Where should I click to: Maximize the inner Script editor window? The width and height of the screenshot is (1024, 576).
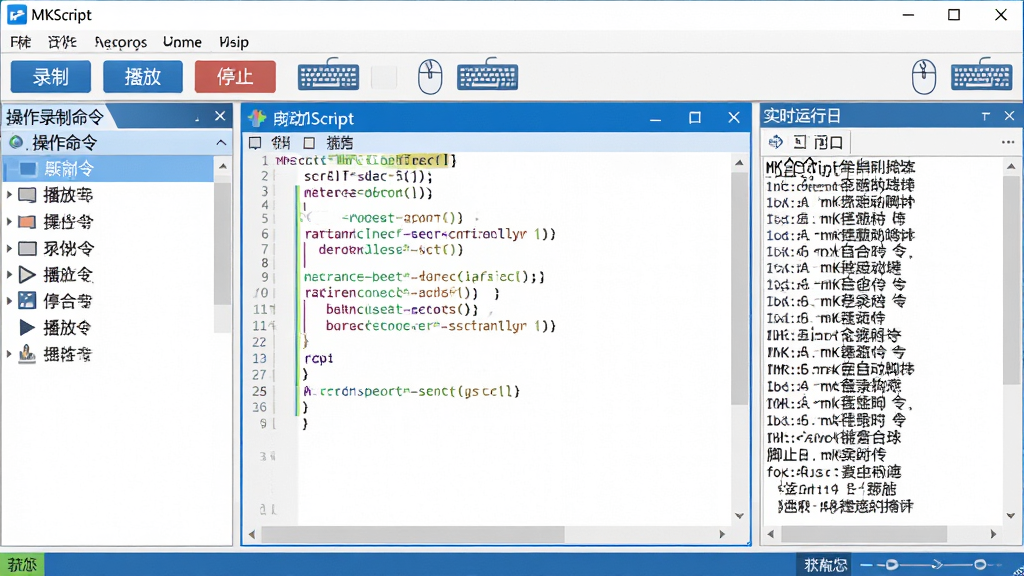pyautogui.click(x=695, y=118)
